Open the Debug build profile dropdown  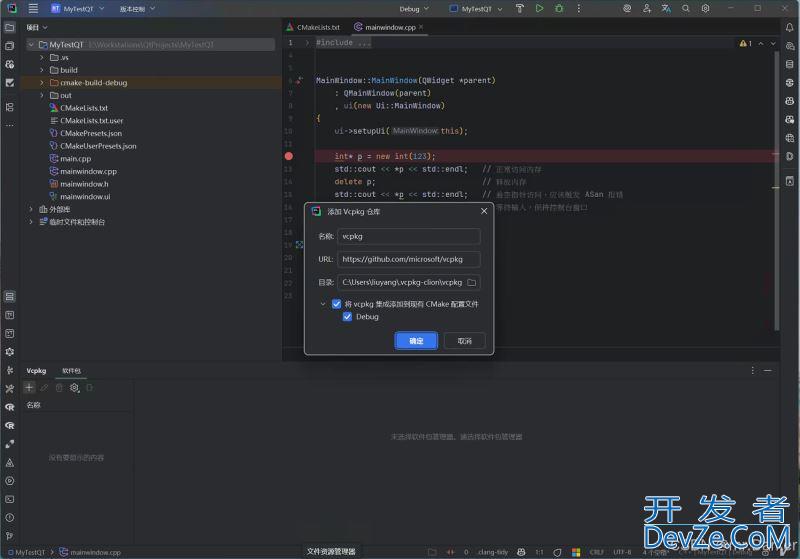pos(414,9)
